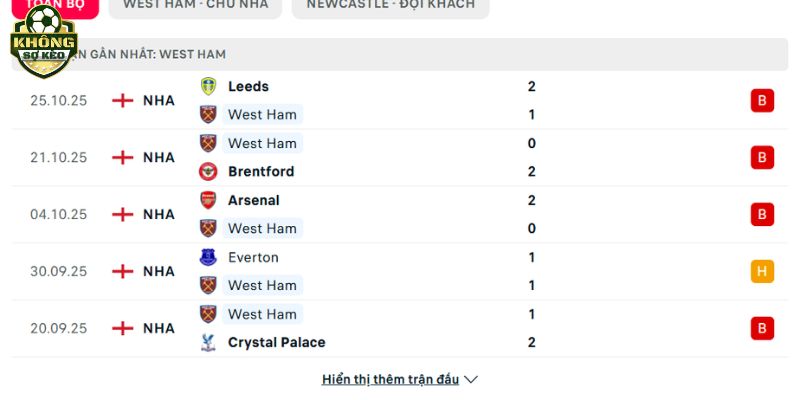Screen dimensions: 800x400
Task: Click the Crystal Palace team name
Action: (x=276, y=342)
